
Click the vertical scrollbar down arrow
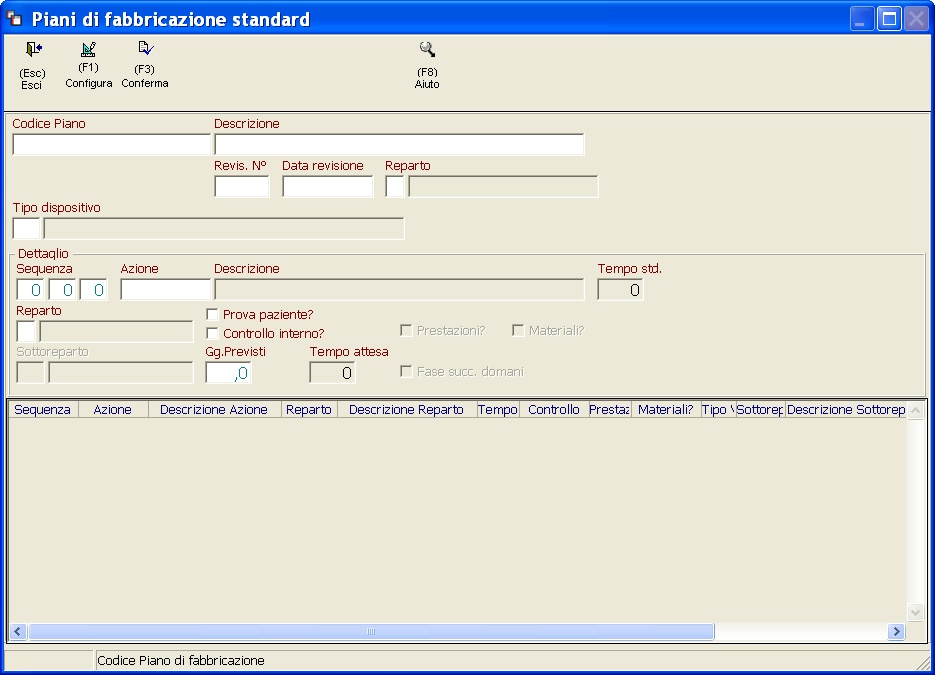[915, 612]
